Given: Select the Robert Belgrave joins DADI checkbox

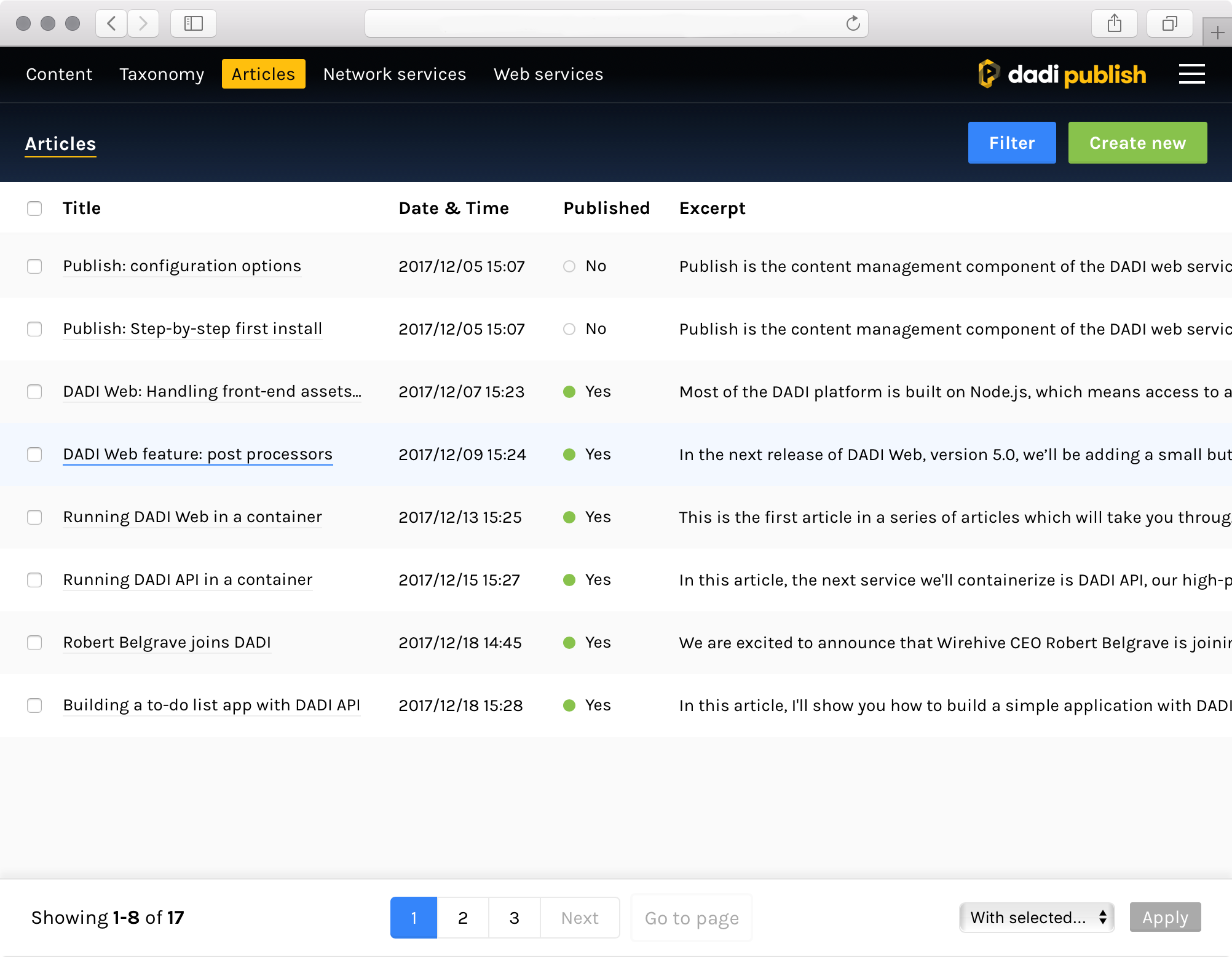Looking at the screenshot, I should tap(34, 643).
